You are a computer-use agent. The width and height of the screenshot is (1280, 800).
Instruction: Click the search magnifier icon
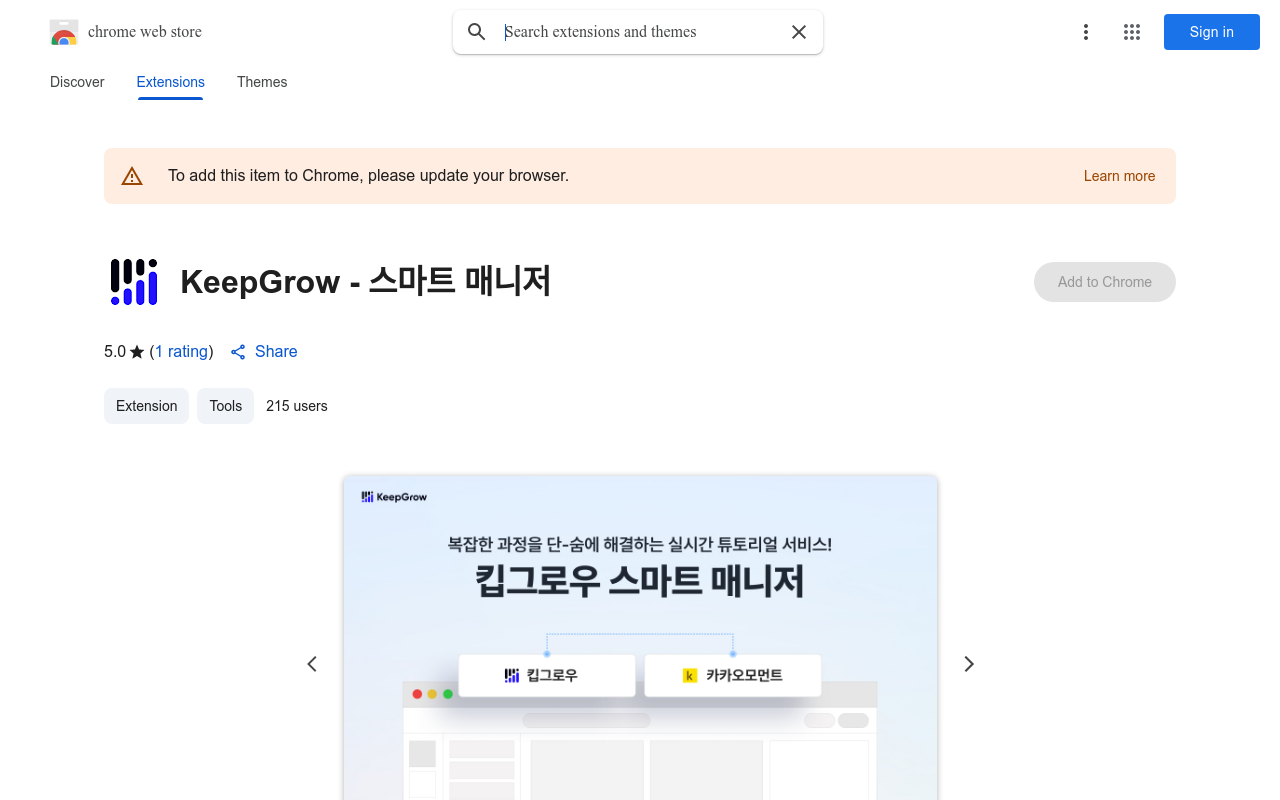pyautogui.click(x=477, y=32)
